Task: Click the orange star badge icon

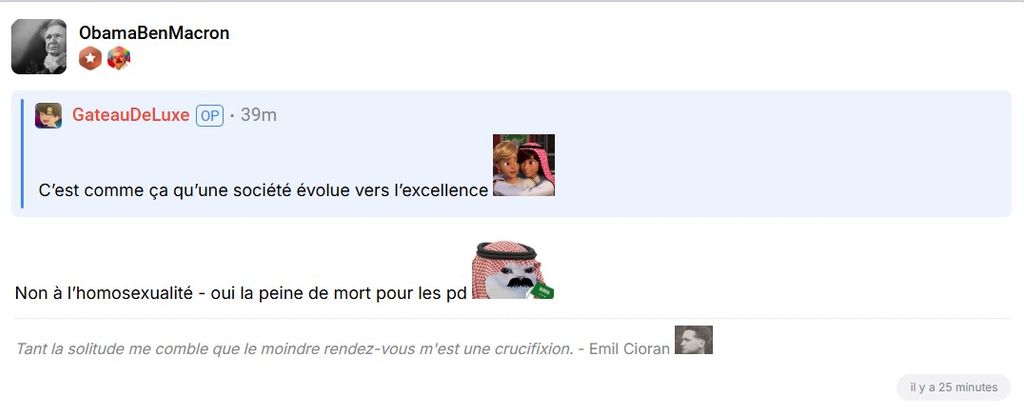Action: (x=90, y=59)
